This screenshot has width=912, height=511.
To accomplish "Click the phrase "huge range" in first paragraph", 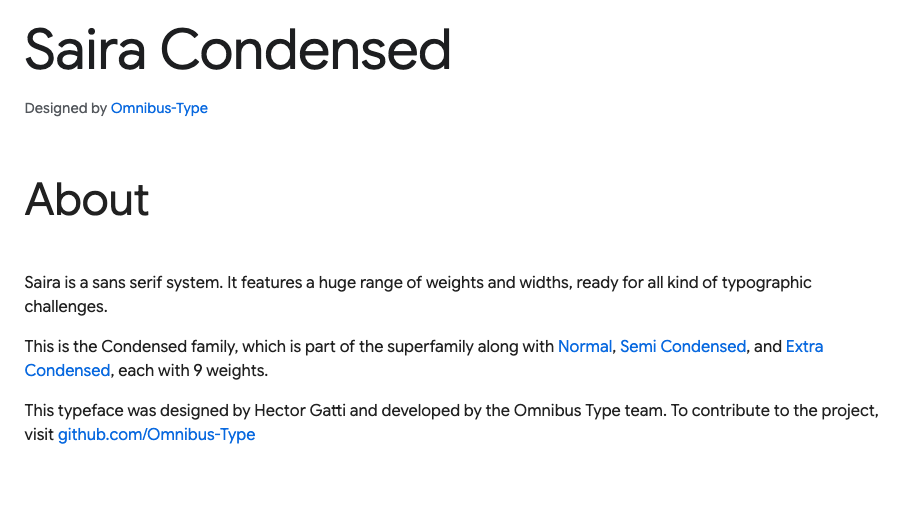I will tap(360, 283).
